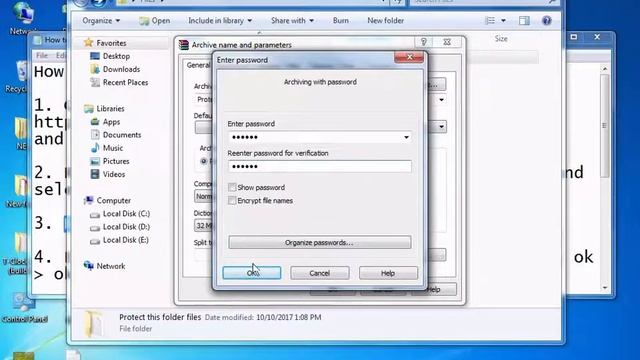Click Open in Explorer toolbar

155,20
